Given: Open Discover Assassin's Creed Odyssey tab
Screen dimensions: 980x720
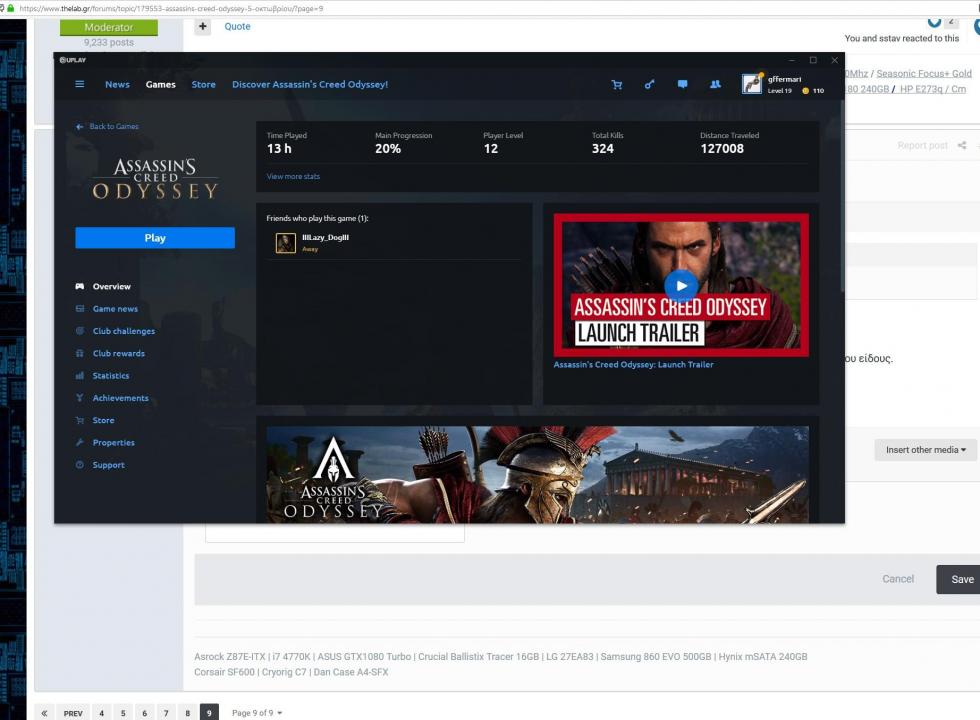Looking at the screenshot, I should (x=310, y=84).
